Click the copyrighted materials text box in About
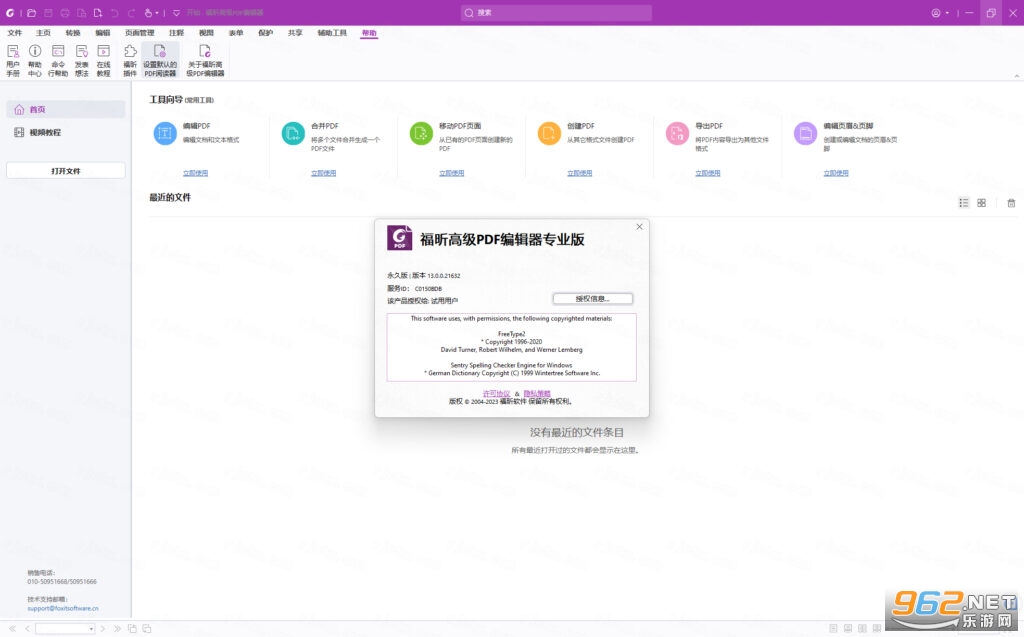The width and height of the screenshot is (1024, 637). [511, 347]
